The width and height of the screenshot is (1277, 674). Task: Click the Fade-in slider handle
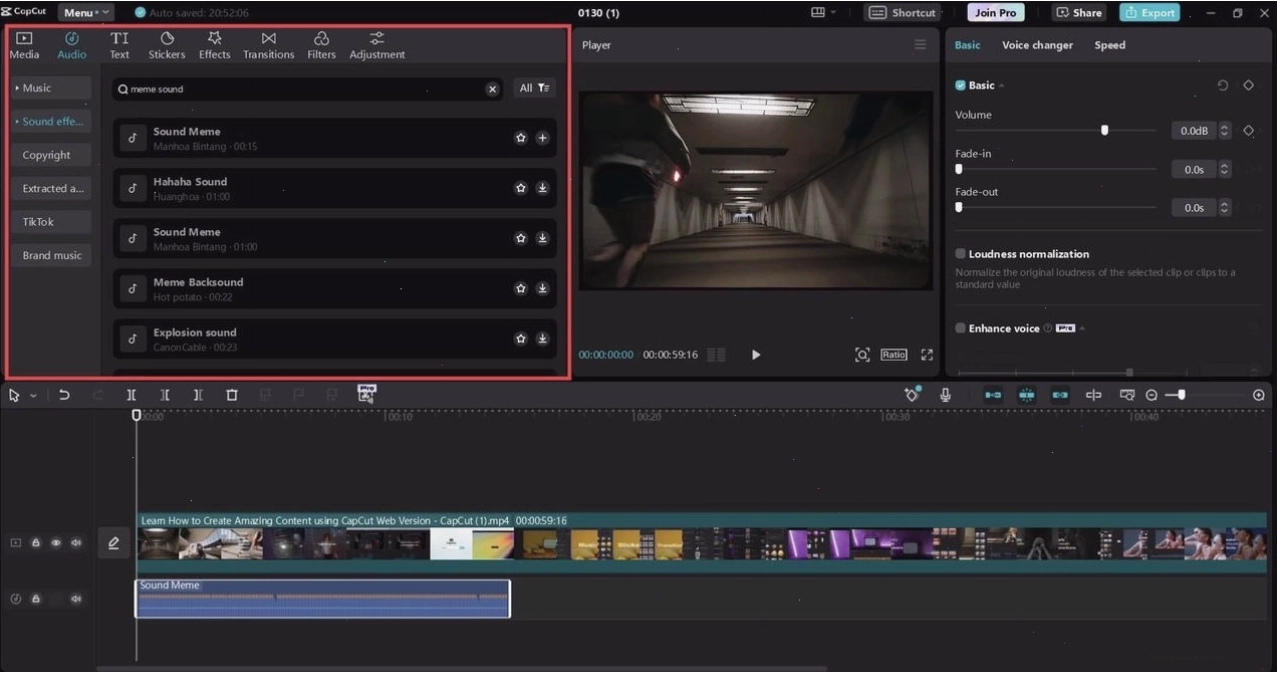[959, 169]
